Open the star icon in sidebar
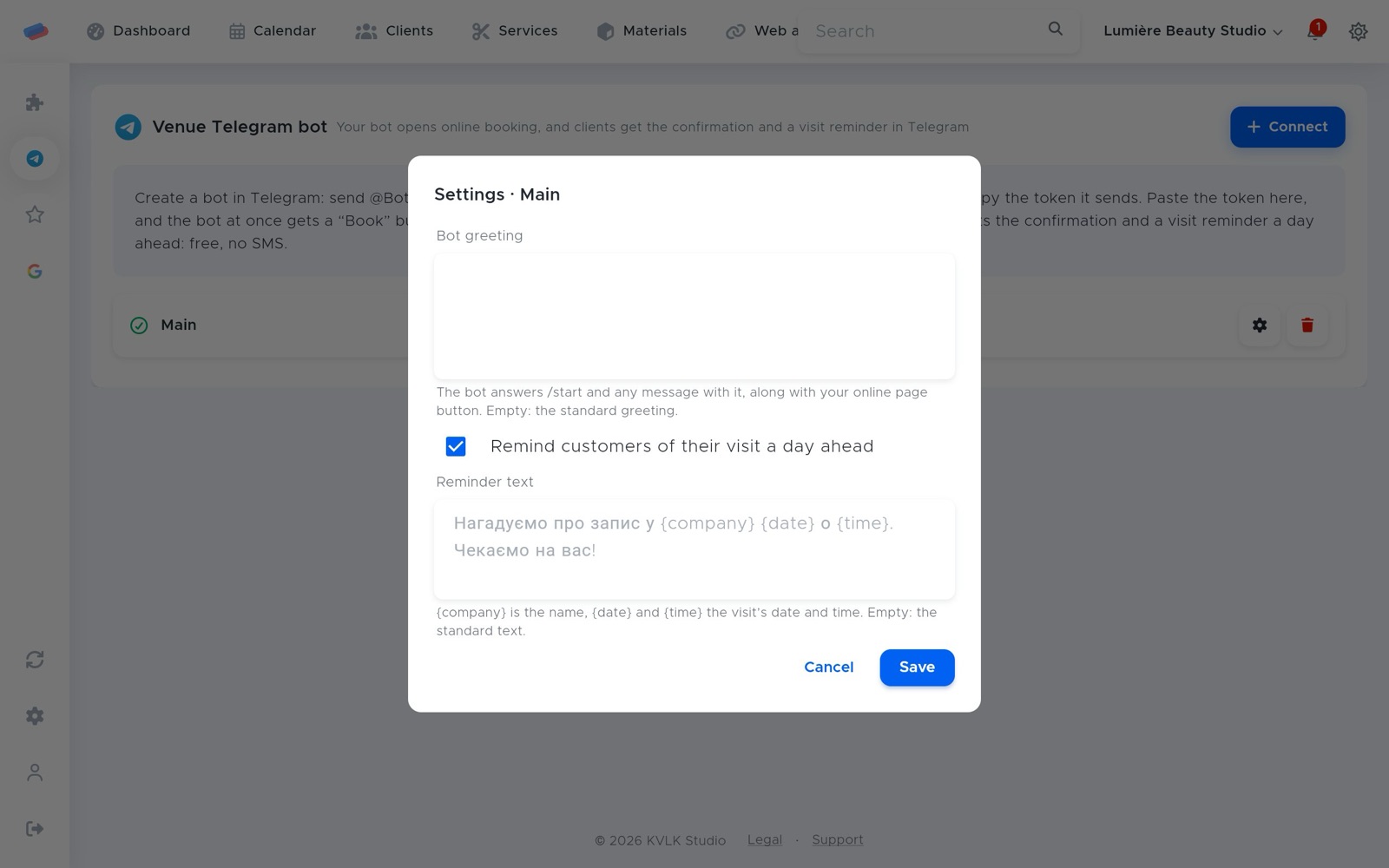 click(35, 214)
